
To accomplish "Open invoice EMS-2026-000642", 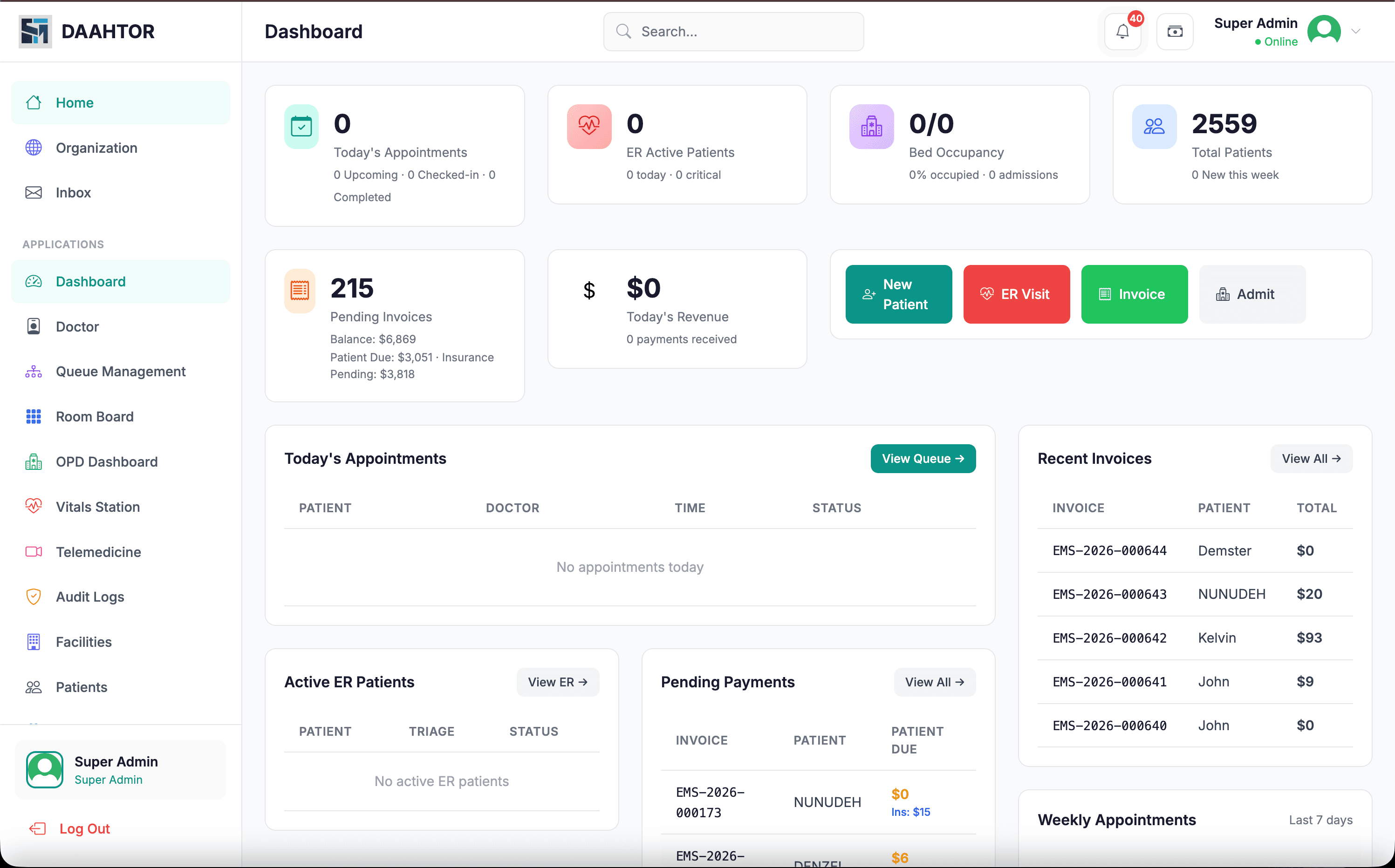I will pos(1109,638).
